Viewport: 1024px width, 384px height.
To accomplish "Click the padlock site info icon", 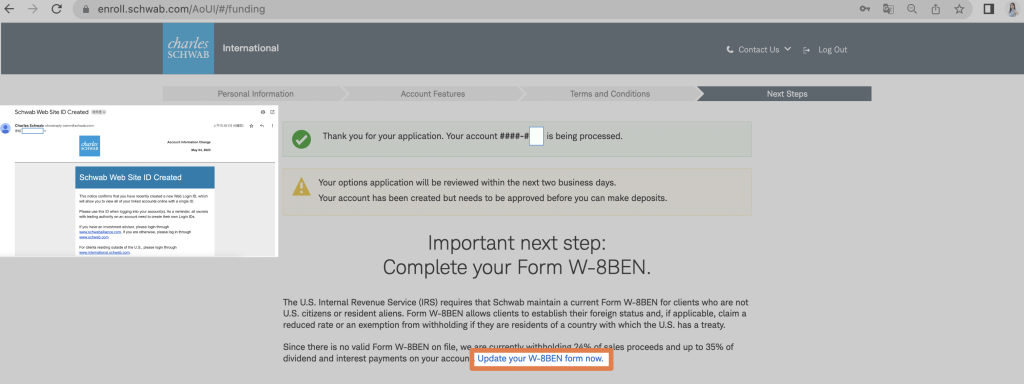I will (85, 10).
